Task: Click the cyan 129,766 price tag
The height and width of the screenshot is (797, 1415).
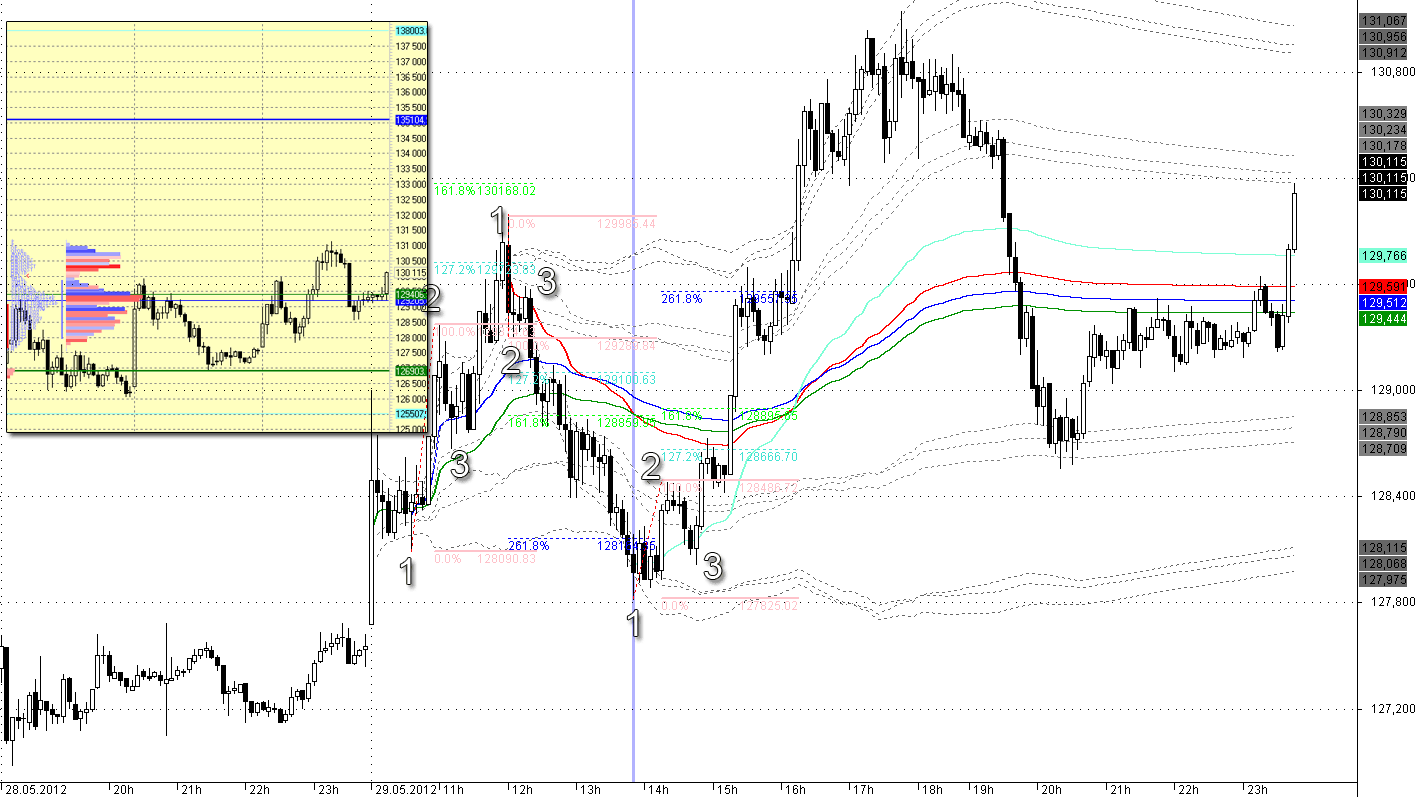Action: (x=1384, y=255)
